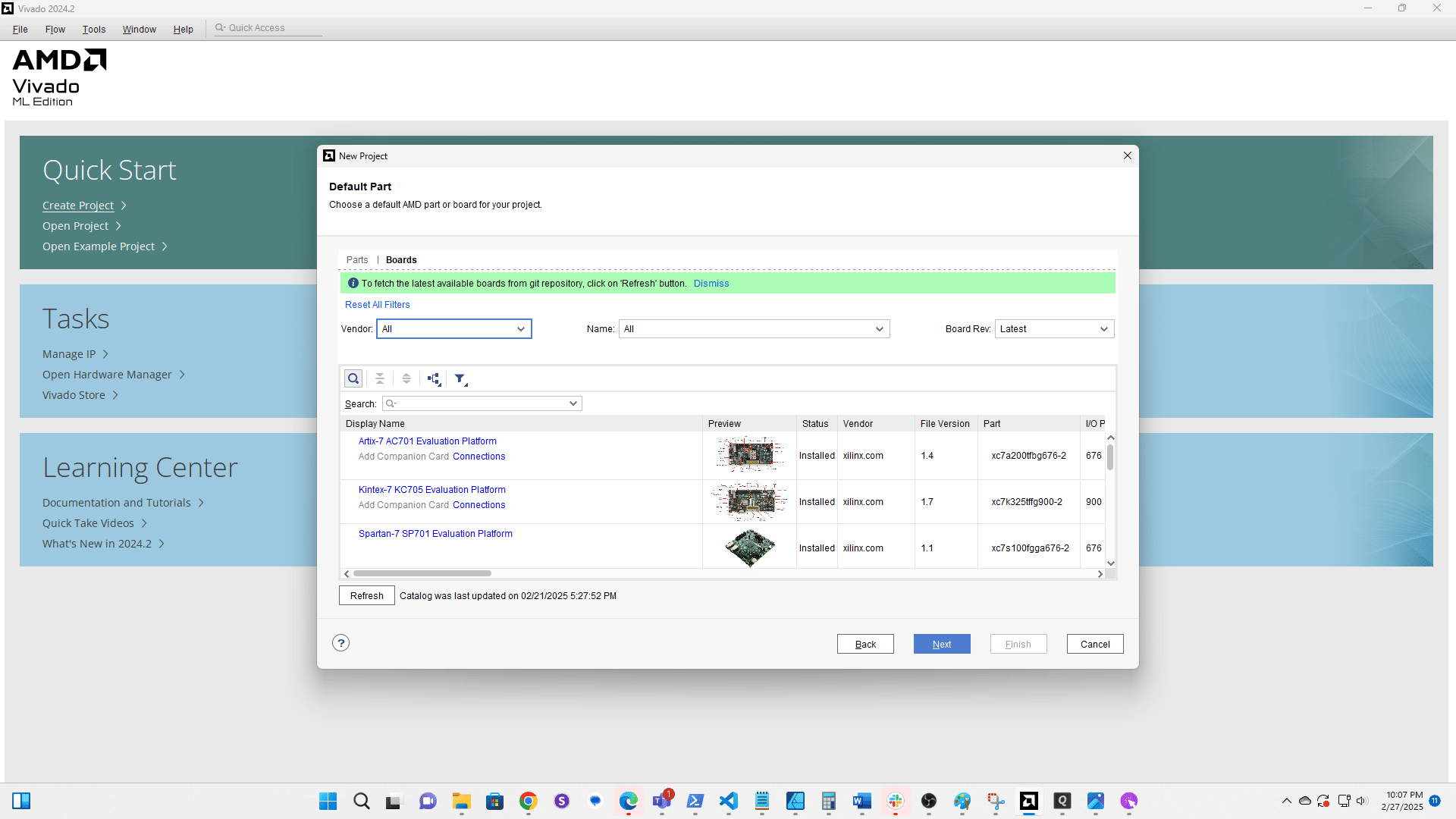
Task: Open the Tools menu
Action: (x=94, y=29)
